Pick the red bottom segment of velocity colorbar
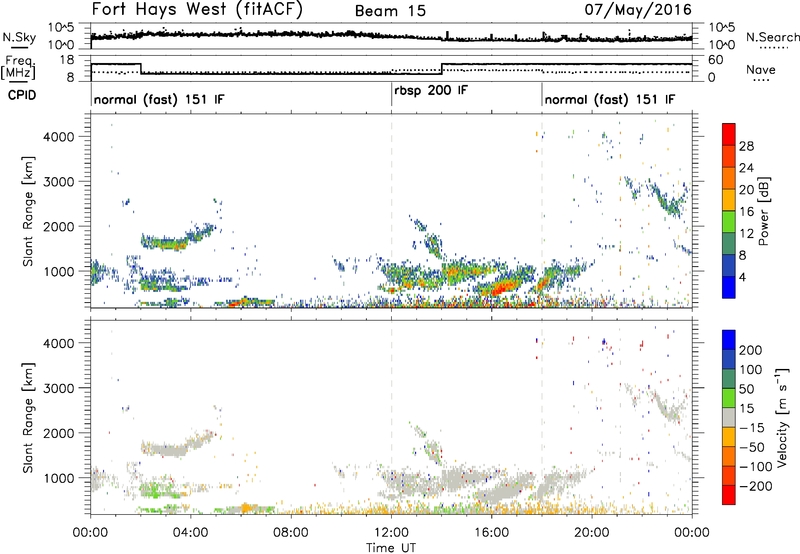The height and width of the screenshot is (554, 800). tap(729, 494)
